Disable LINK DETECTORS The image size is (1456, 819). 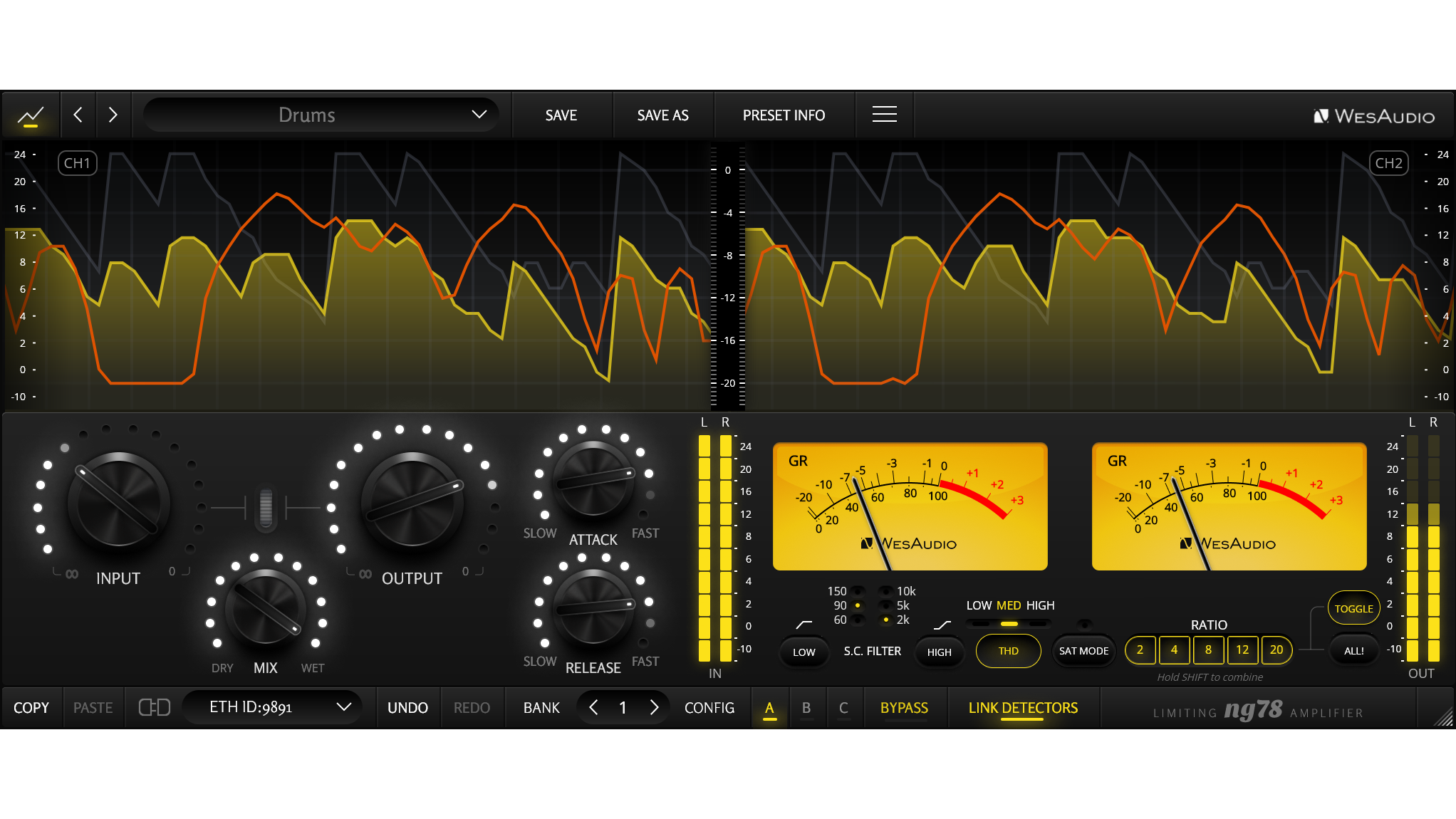pos(1023,708)
